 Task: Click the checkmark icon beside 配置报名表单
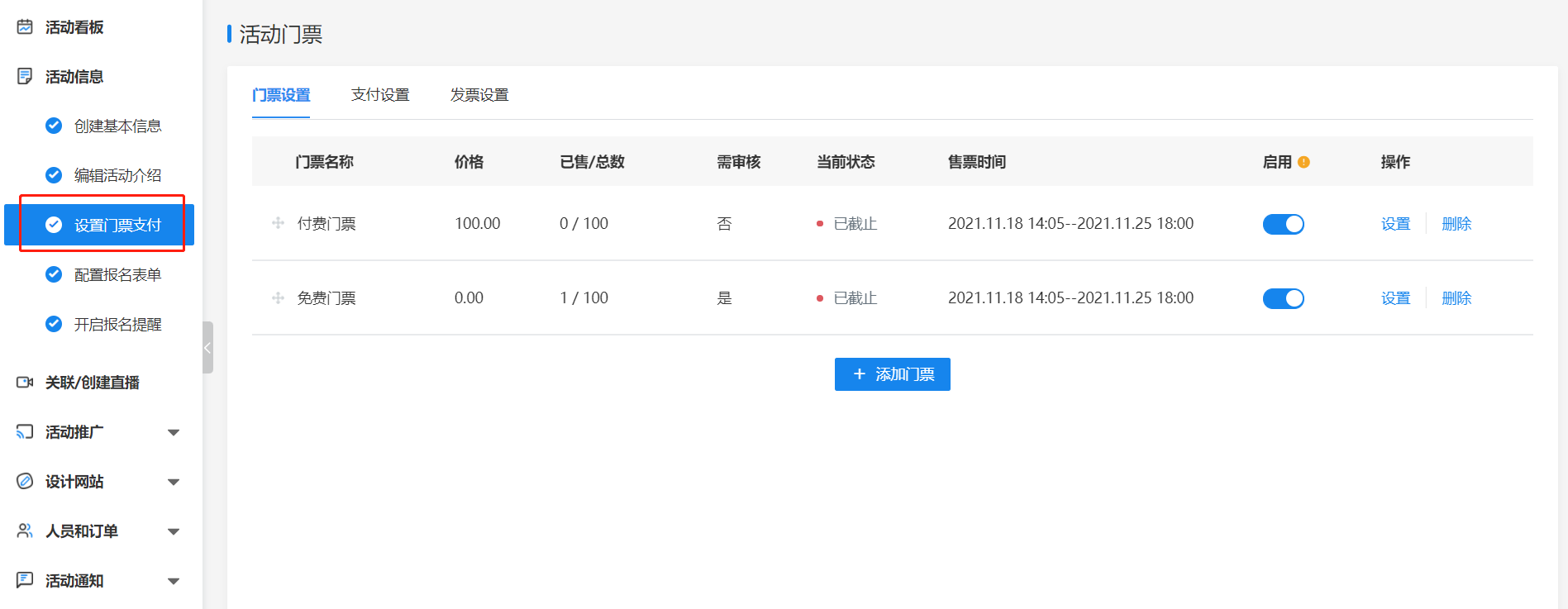pyautogui.click(x=54, y=274)
